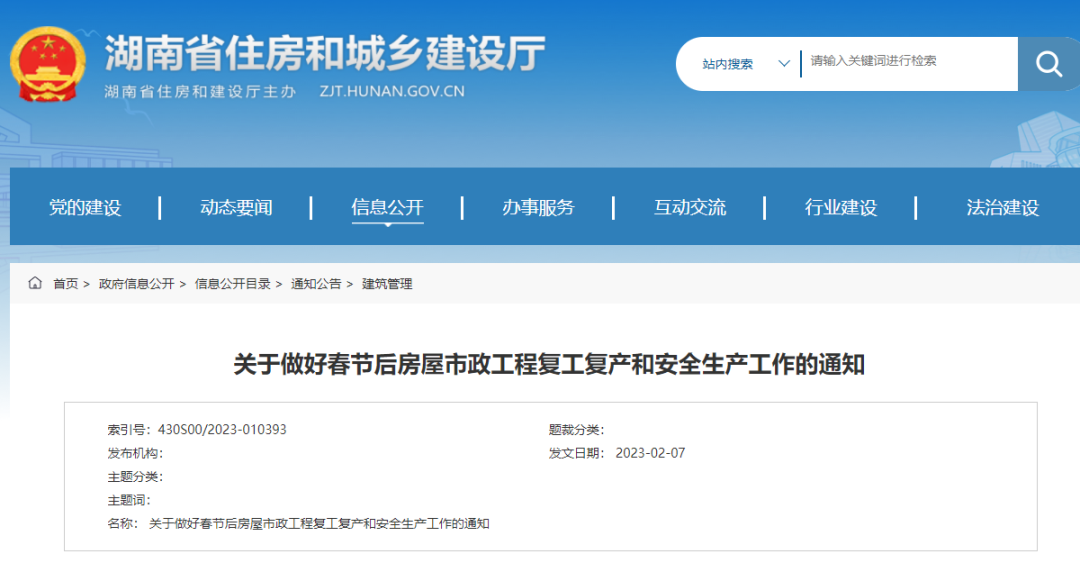Open the 行业建设 section
This screenshot has width=1080, height=563.
841,208
